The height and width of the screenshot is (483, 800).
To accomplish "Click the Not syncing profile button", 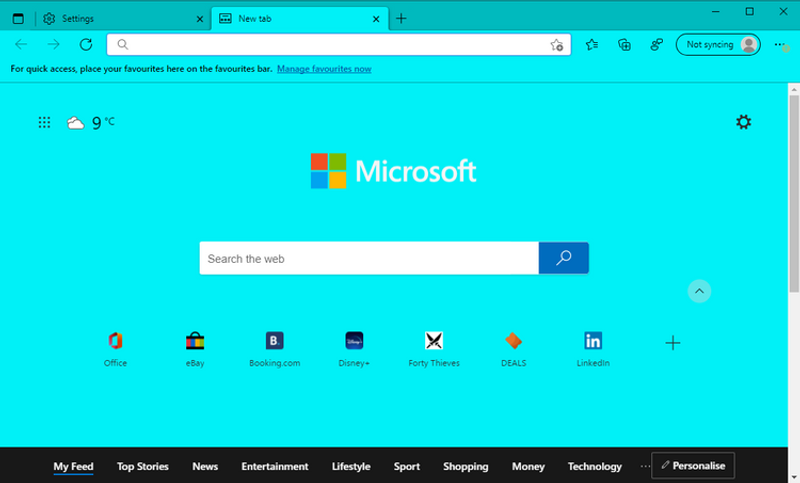I will tap(718, 44).
